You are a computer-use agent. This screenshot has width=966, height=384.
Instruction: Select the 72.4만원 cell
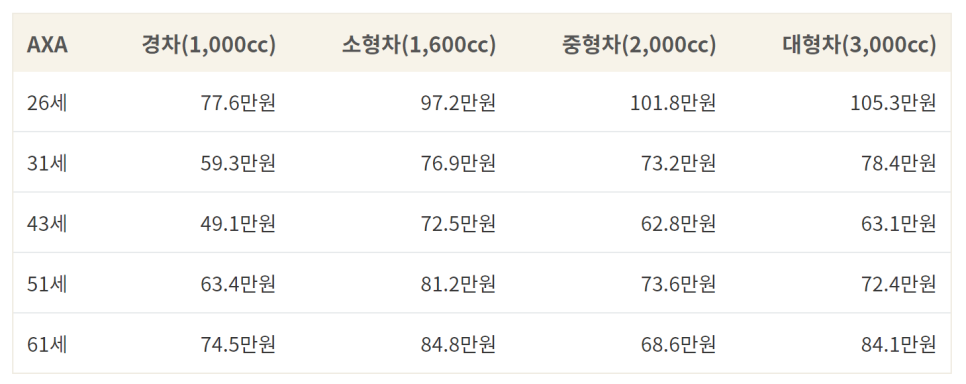pyautogui.click(x=899, y=284)
